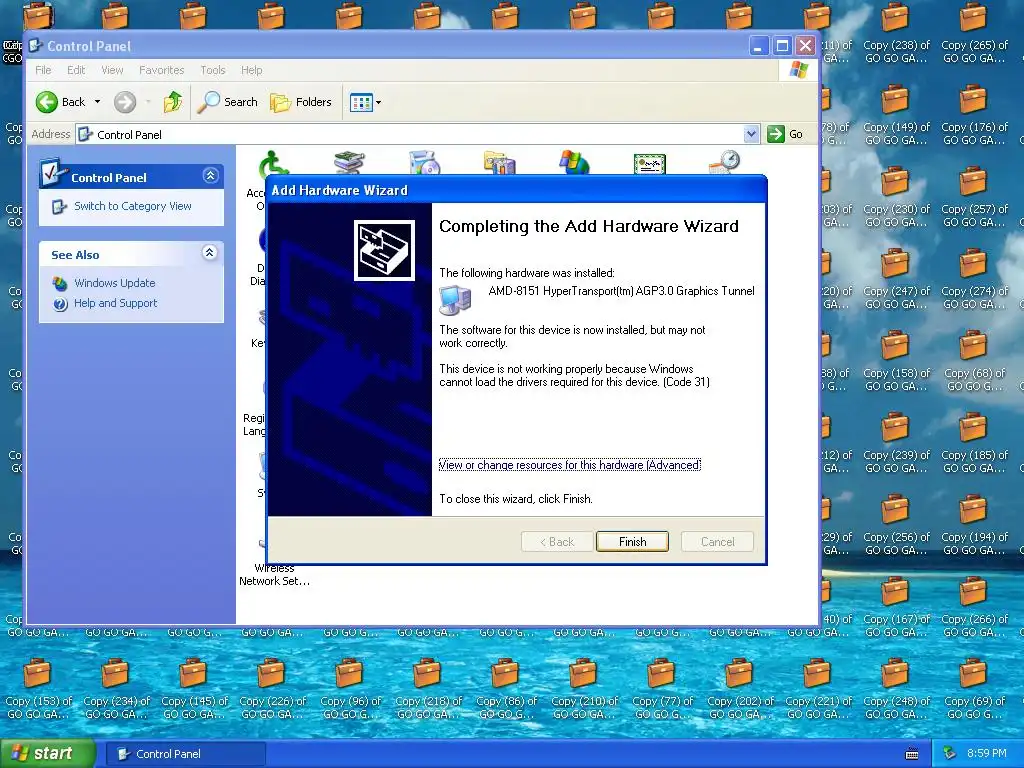
Task: Click Safely Remove Hardware tray icon
Action: pos(950,754)
